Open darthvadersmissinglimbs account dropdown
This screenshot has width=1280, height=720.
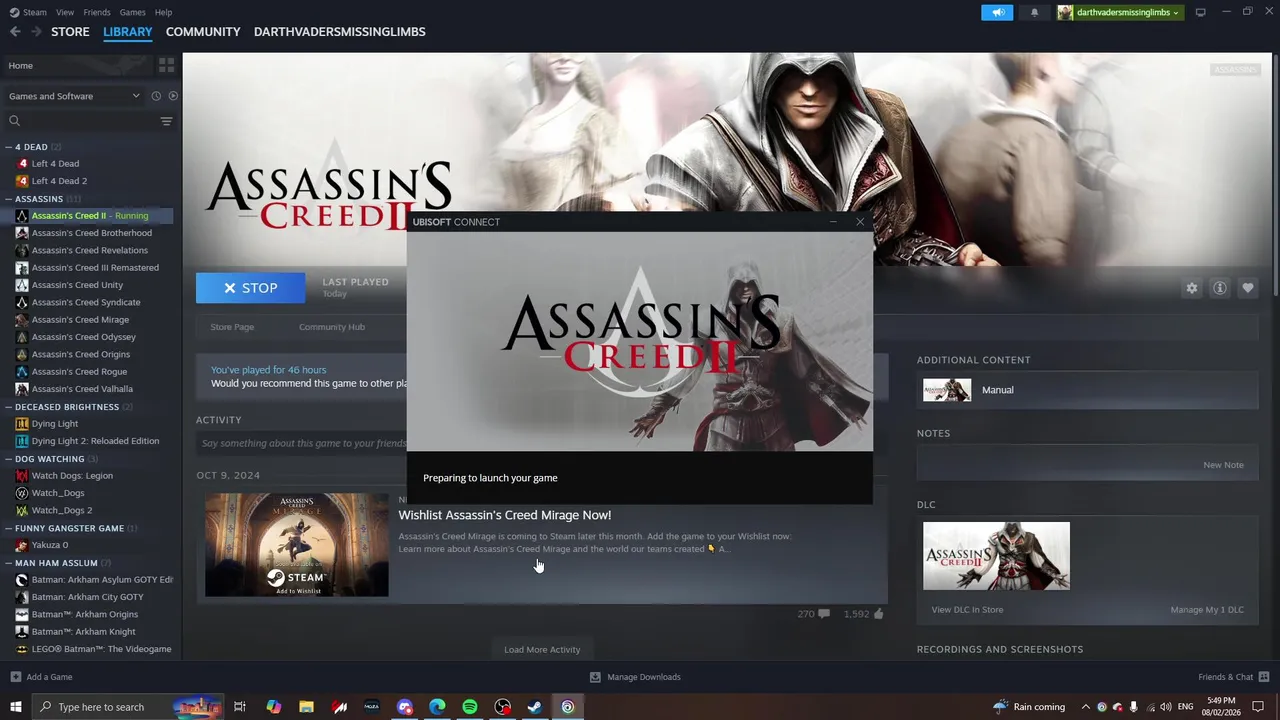click(1120, 12)
